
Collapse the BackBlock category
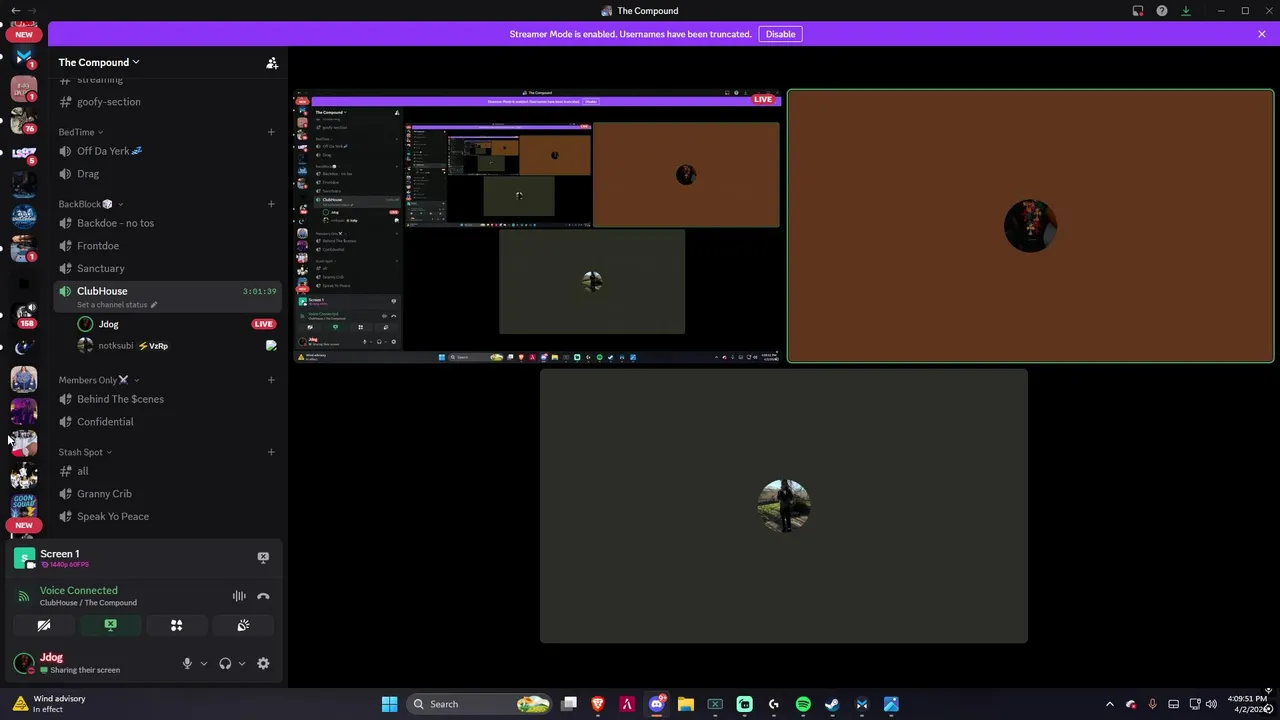point(91,204)
